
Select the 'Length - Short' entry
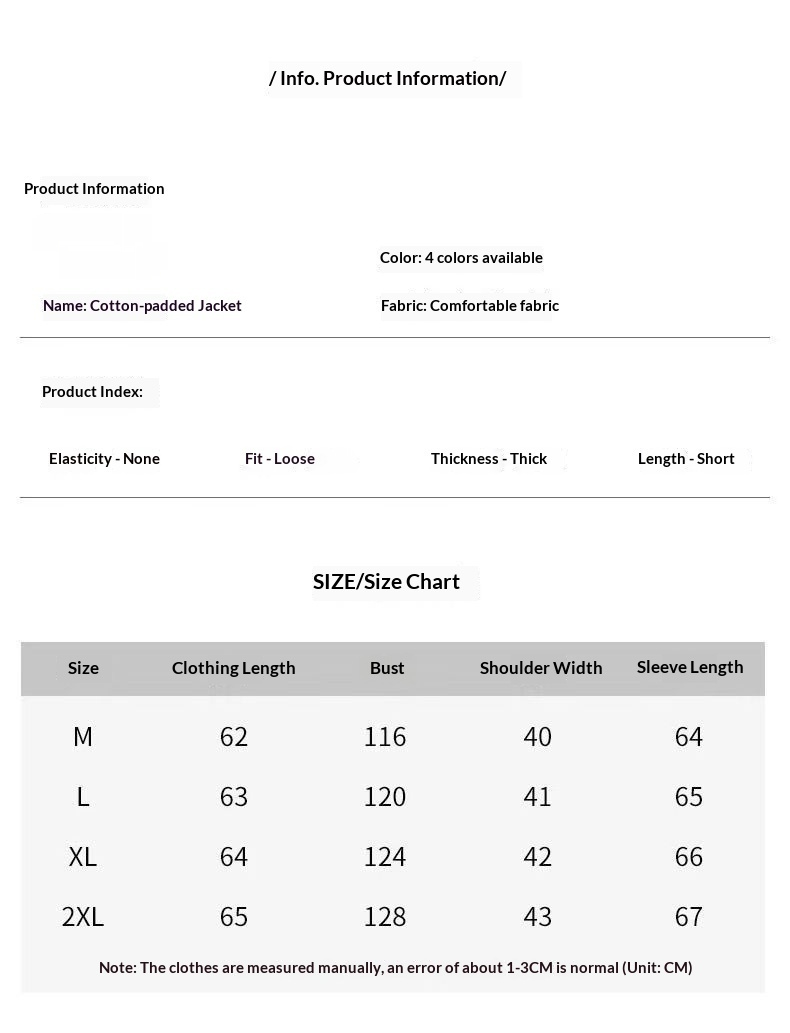(686, 459)
